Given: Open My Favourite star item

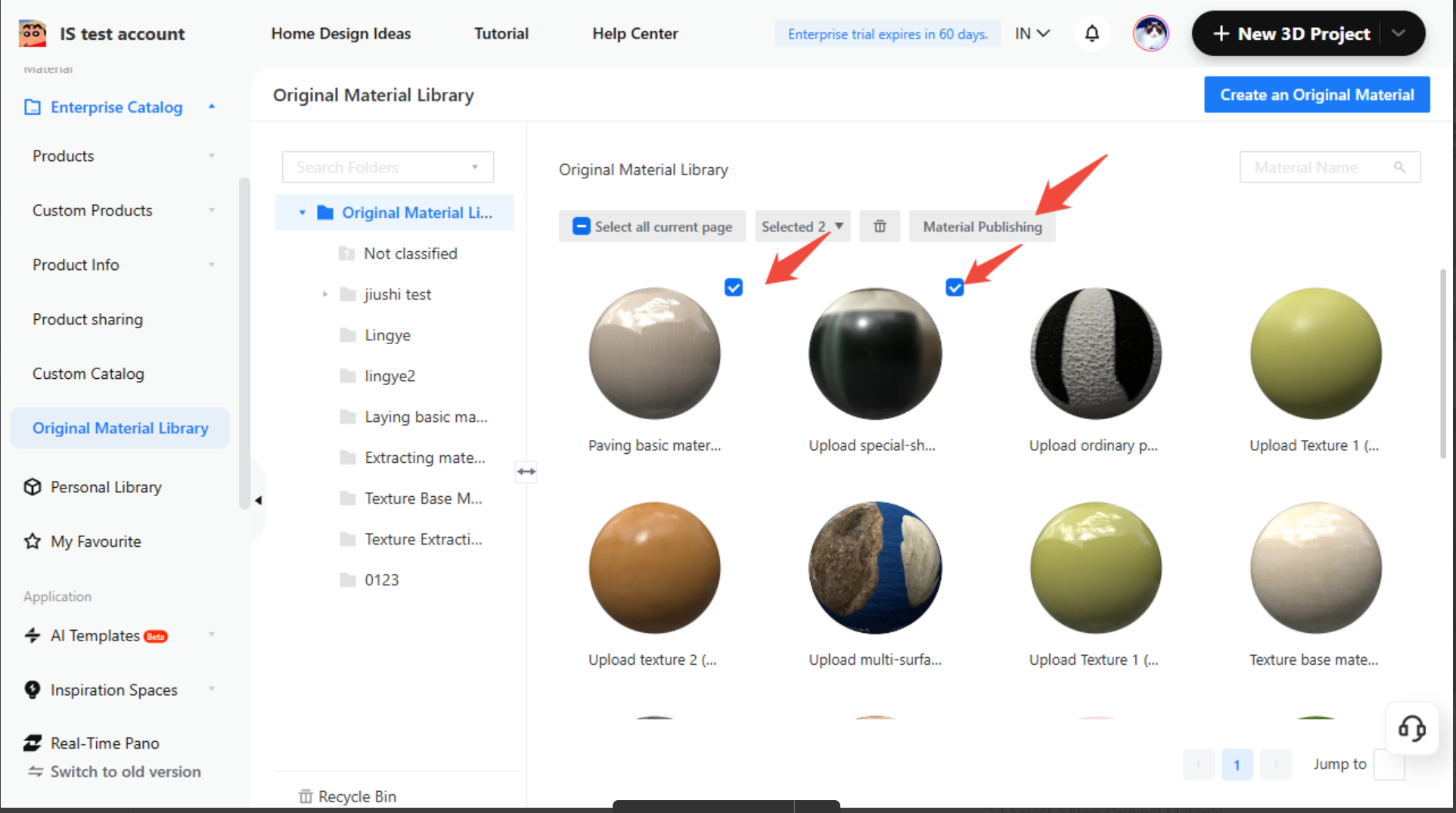Looking at the screenshot, I should coord(95,541).
